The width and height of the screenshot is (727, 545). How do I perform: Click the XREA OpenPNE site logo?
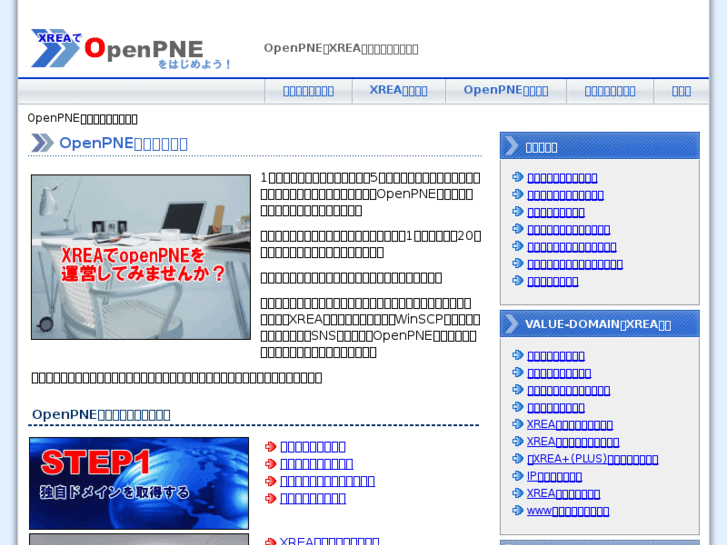point(131,49)
